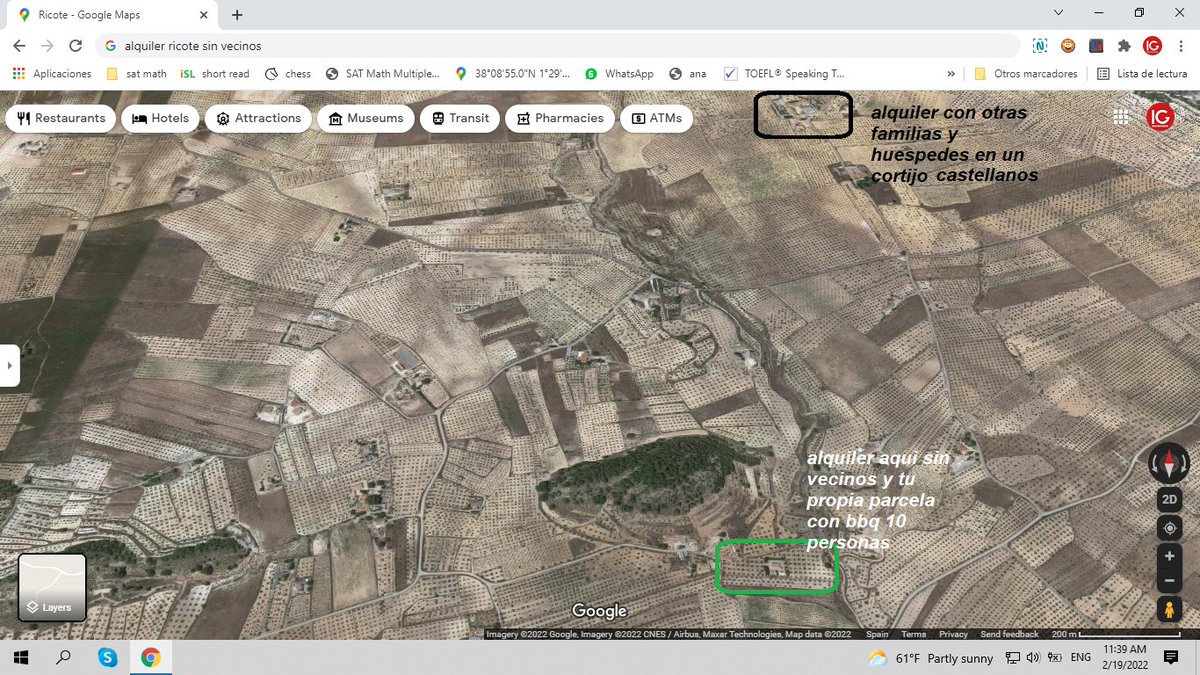The height and width of the screenshot is (675, 1200).
Task: Go back to the previous page
Action: pos(19,46)
